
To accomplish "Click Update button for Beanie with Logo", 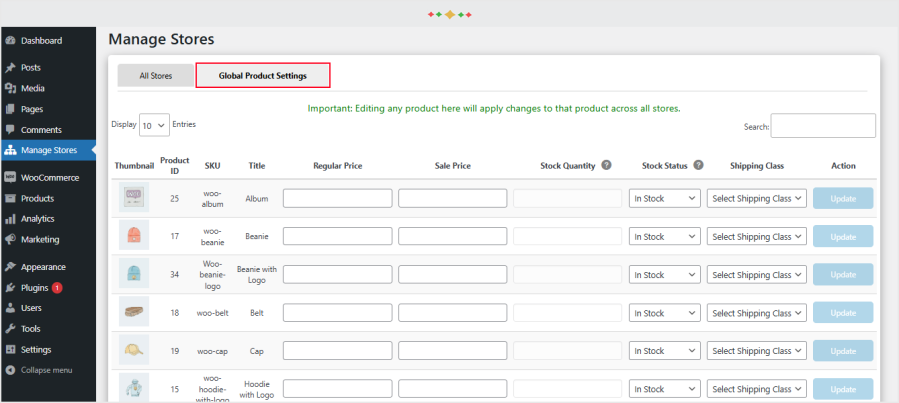I will (843, 275).
